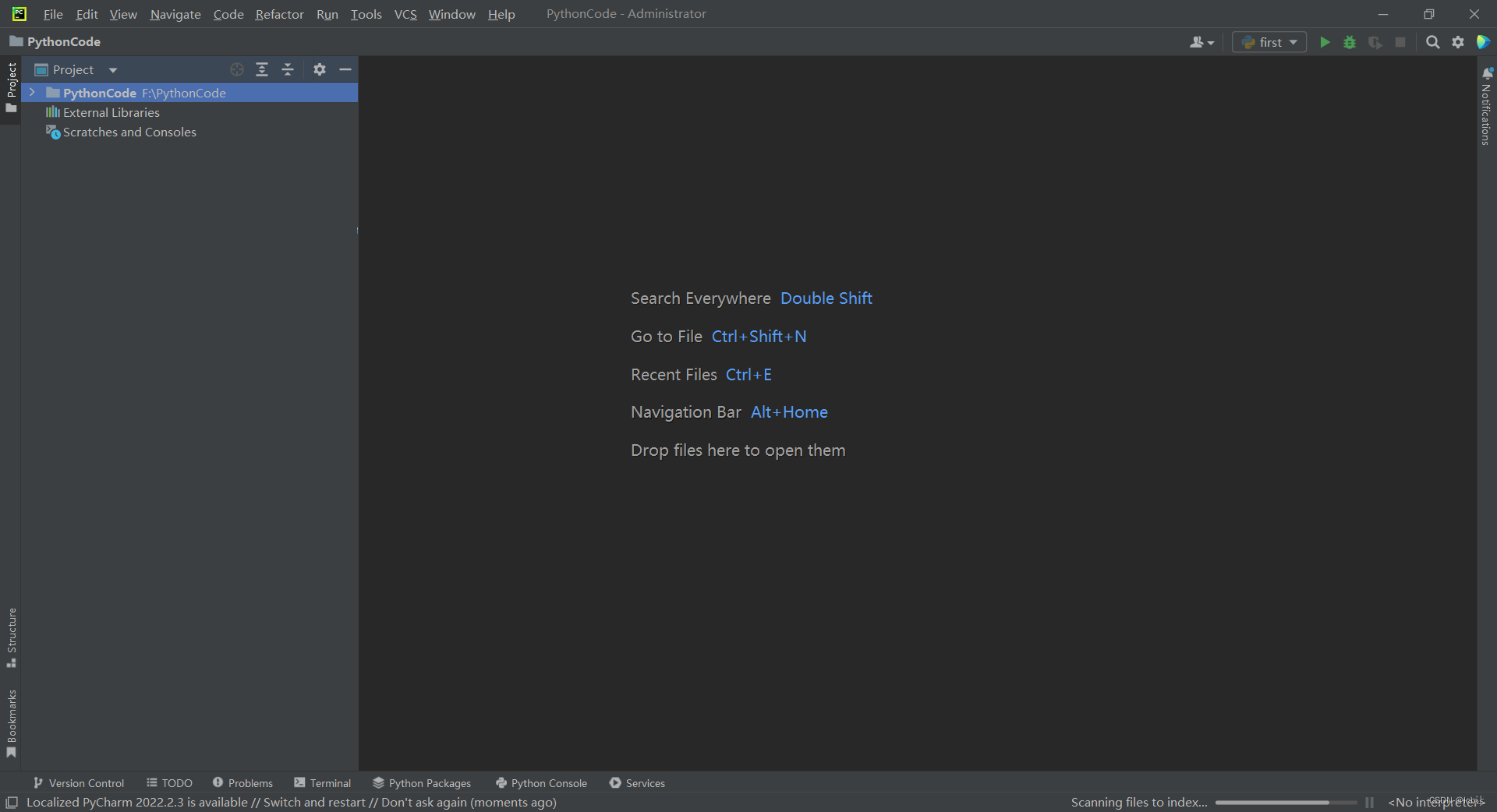The width and height of the screenshot is (1497, 812).
Task: Click Select Opened File crosshair icon
Action: 237,69
